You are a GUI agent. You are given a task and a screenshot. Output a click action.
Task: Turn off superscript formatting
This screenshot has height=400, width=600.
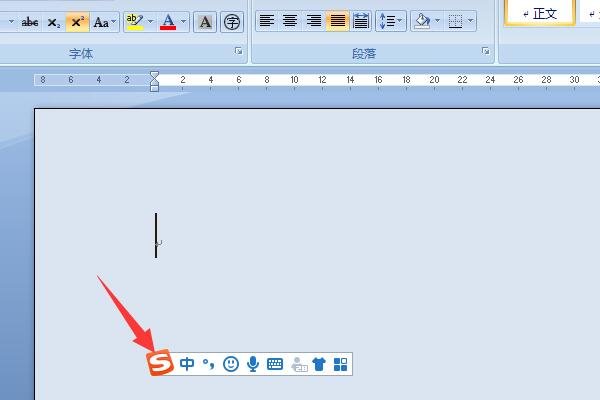point(77,21)
